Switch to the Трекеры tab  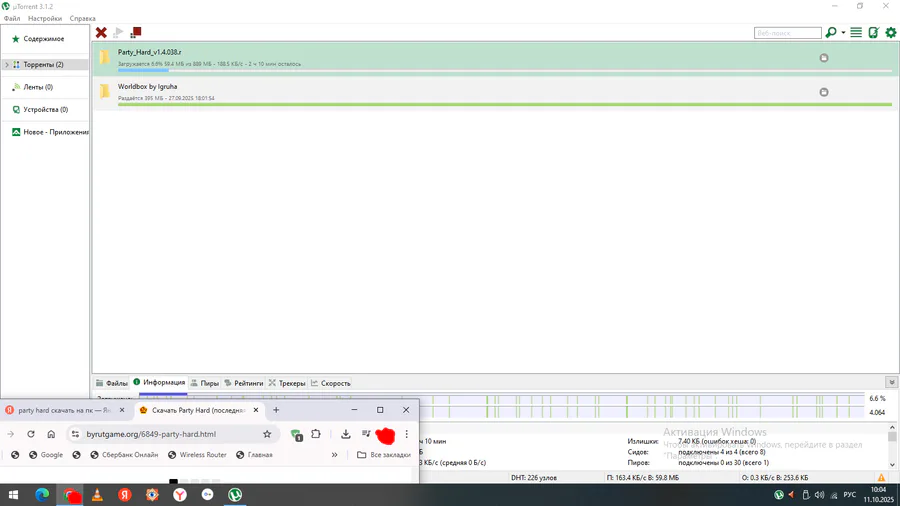point(287,383)
